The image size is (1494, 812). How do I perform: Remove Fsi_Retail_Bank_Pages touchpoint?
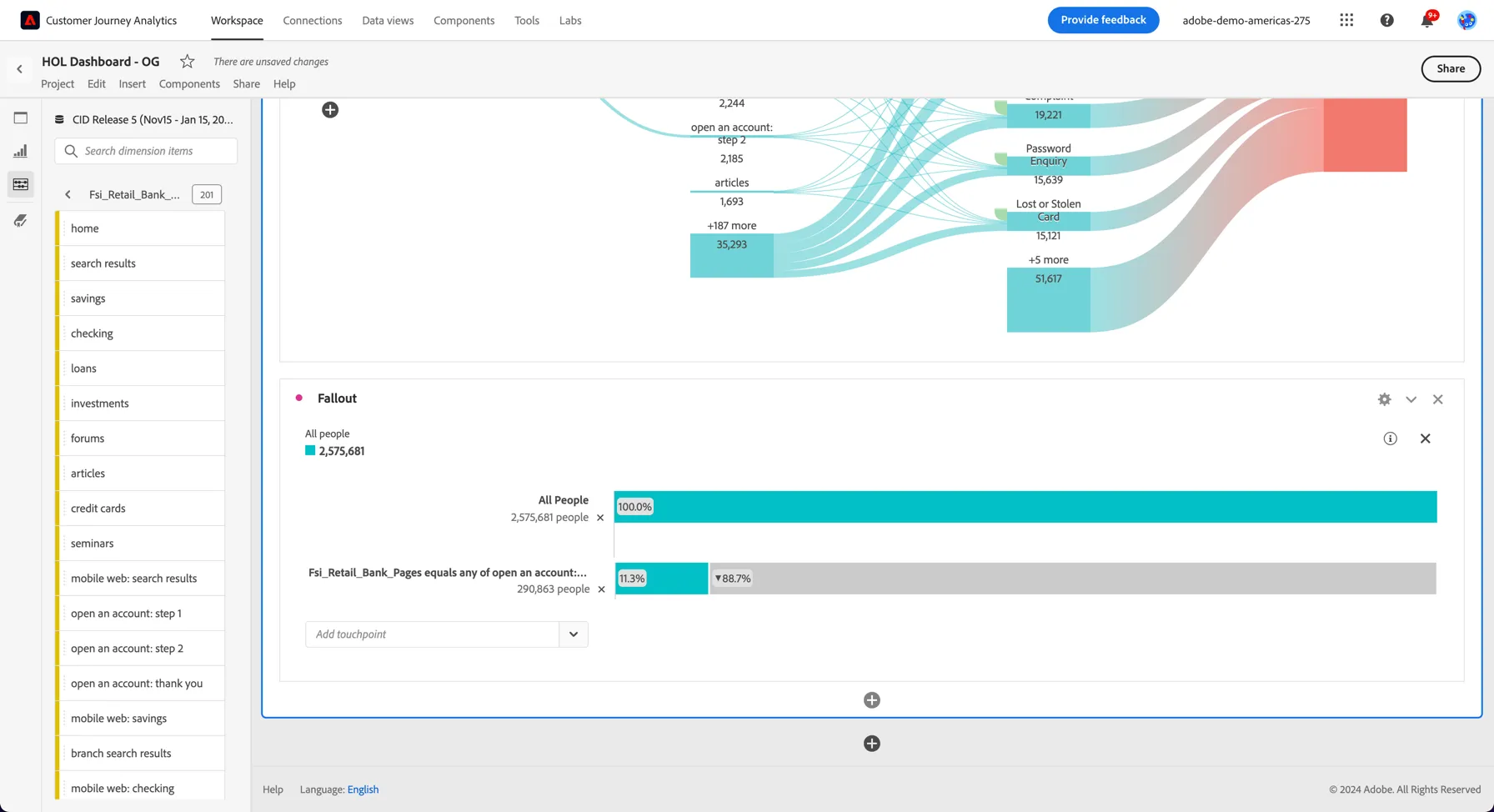(601, 589)
